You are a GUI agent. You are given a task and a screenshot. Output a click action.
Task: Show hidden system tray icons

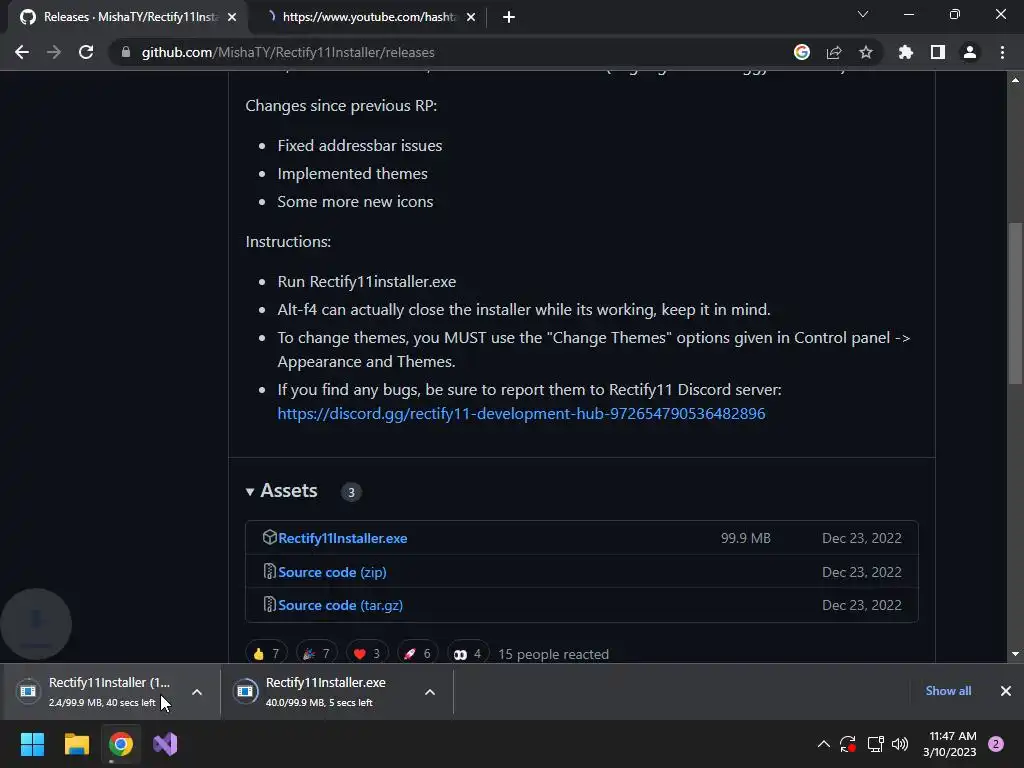[x=824, y=744]
